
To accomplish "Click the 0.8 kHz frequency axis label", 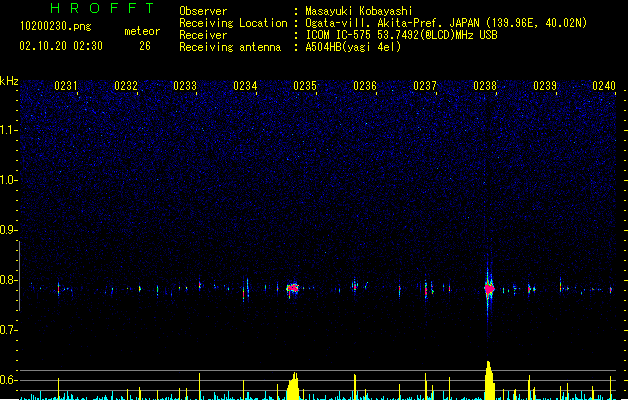I will pos(8,280).
